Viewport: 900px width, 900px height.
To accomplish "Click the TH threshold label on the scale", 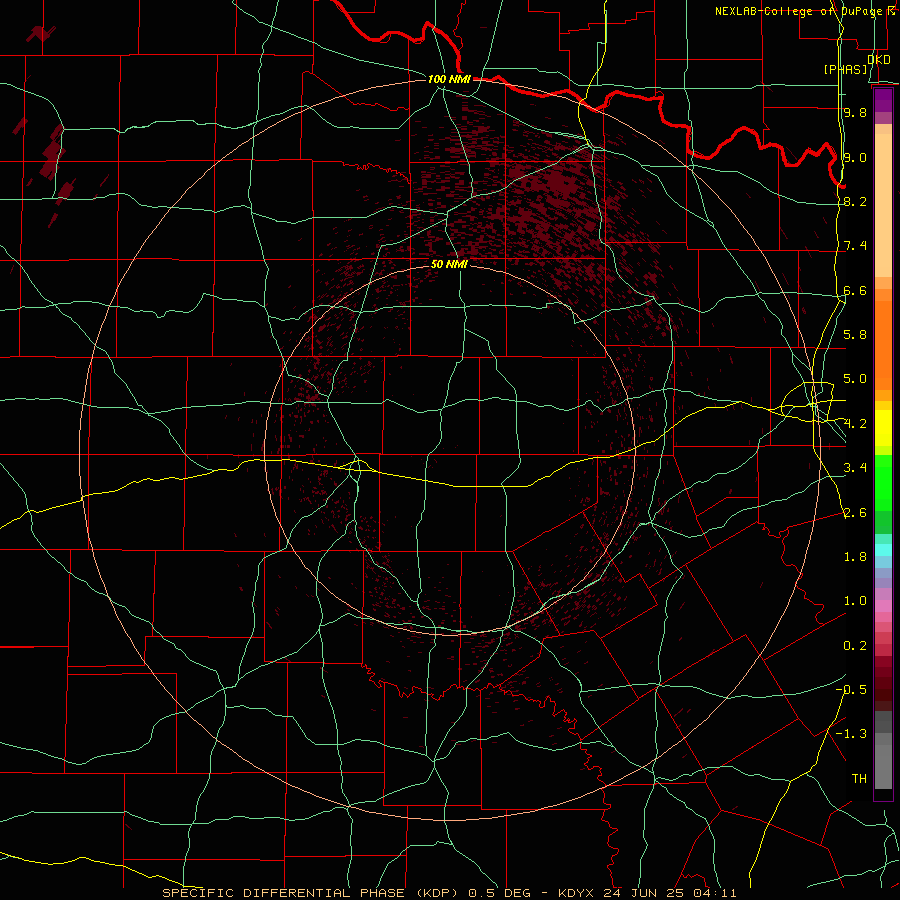I will click(859, 779).
